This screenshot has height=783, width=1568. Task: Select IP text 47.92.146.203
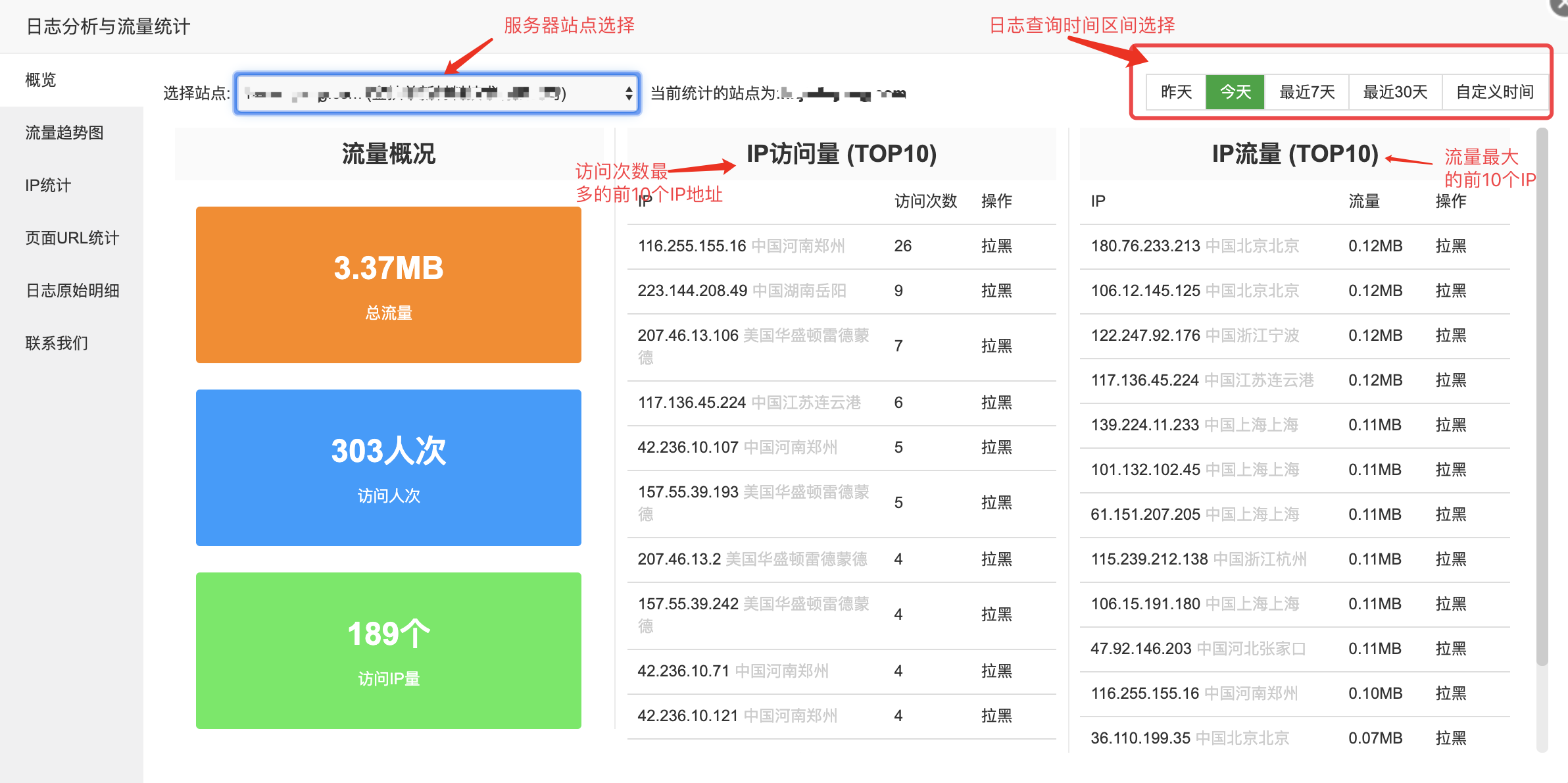point(1141,649)
